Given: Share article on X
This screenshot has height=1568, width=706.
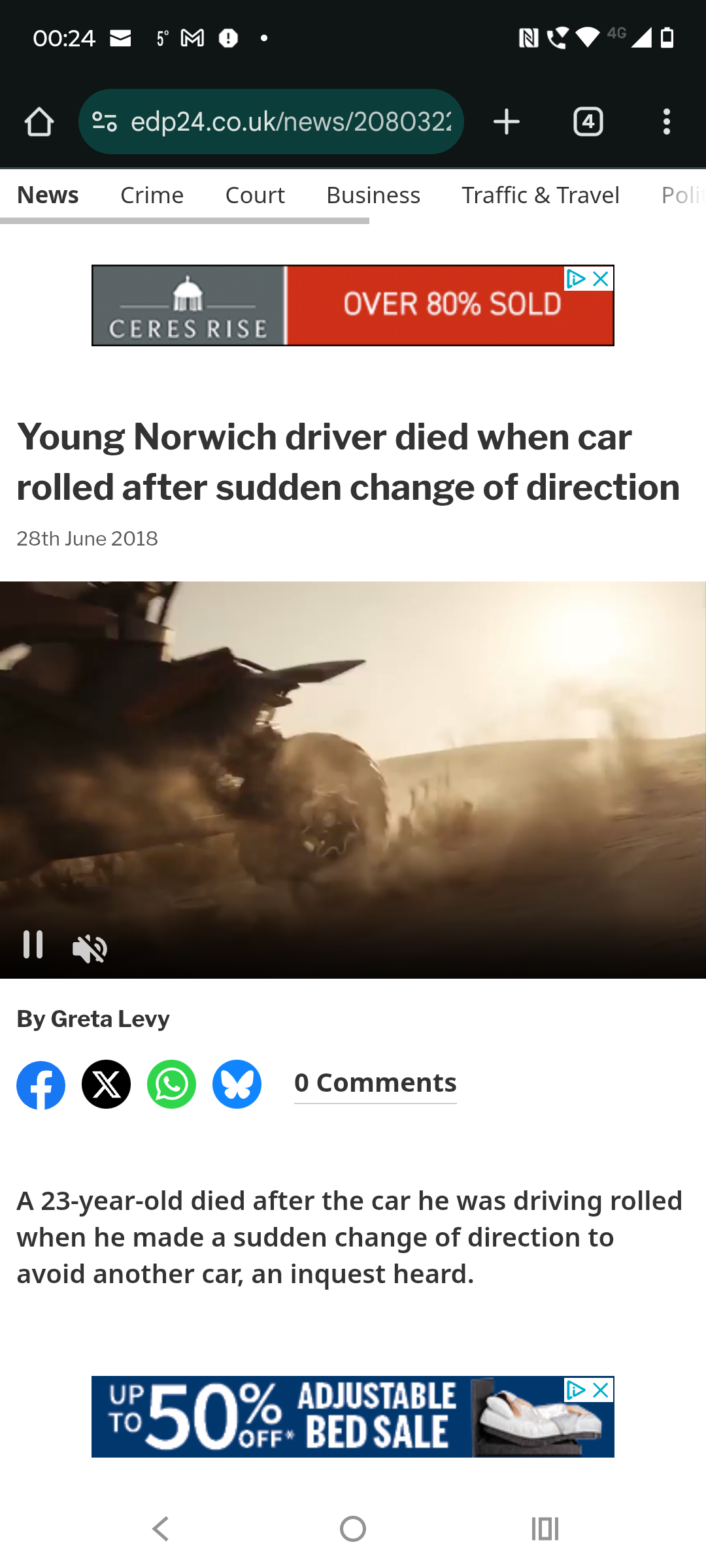Looking at the screenshot, I should [106, 1085].
